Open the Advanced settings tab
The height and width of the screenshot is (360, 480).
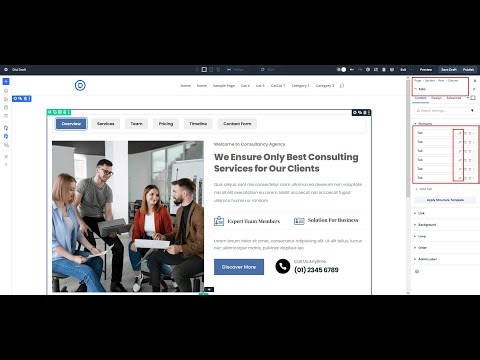click(454, 98)
